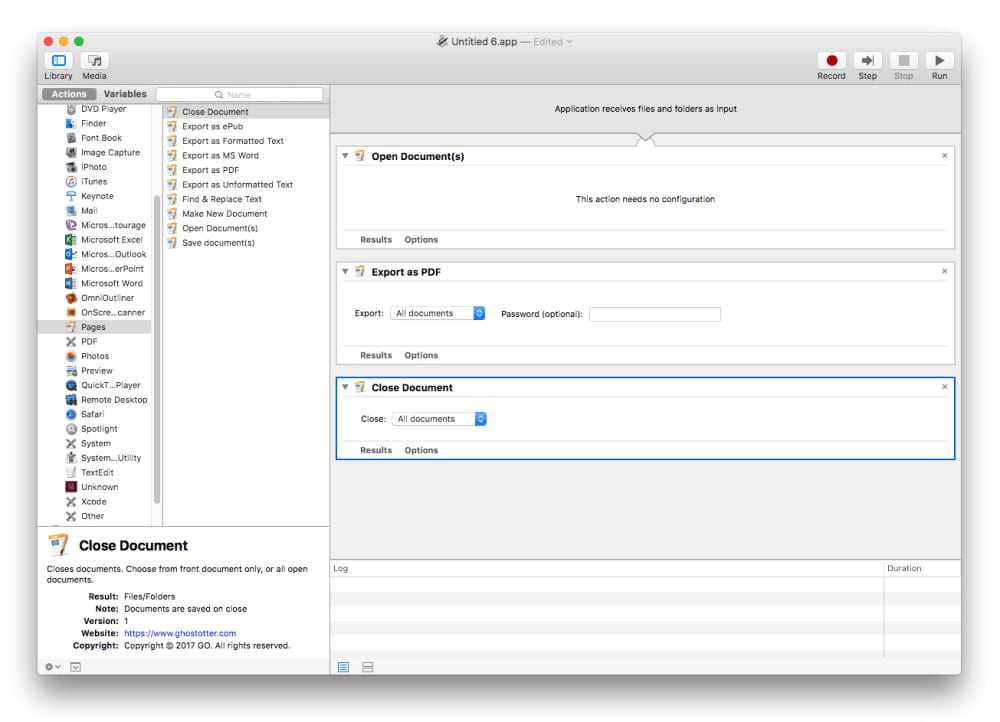Select Pages in the library list

(x=94, y=327)
